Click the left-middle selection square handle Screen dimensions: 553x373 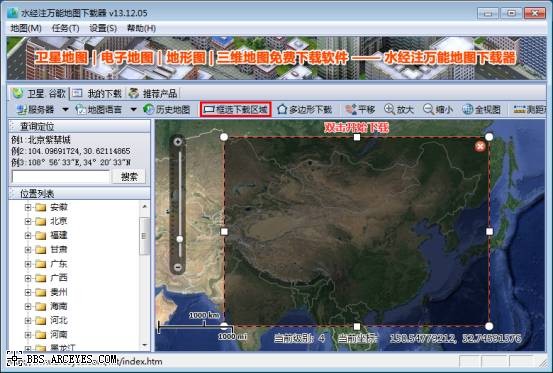click(x=224, y=232)
